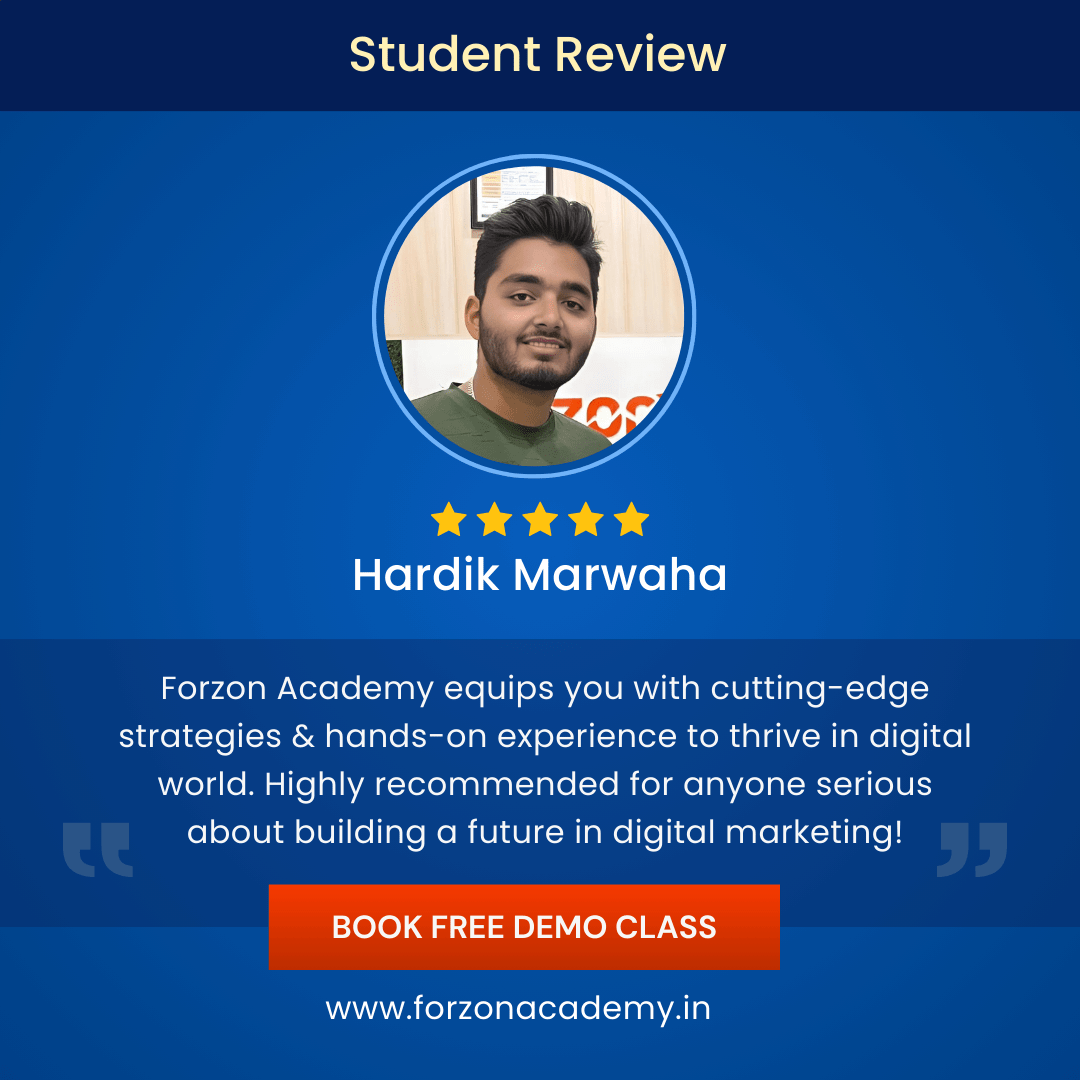Click the 'hands-on experience' phrase
Screen dimensions: 1080x1080
[501, 738]
